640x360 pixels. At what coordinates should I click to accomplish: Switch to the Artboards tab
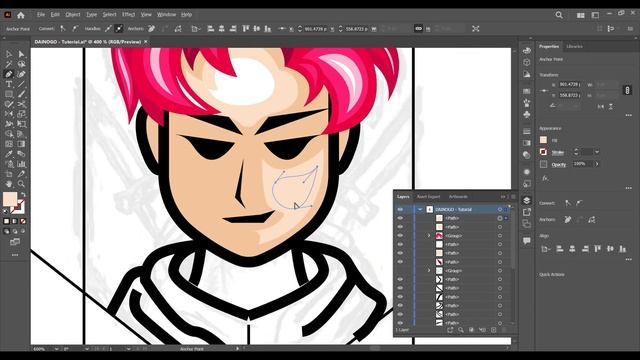tap(458, 197)
